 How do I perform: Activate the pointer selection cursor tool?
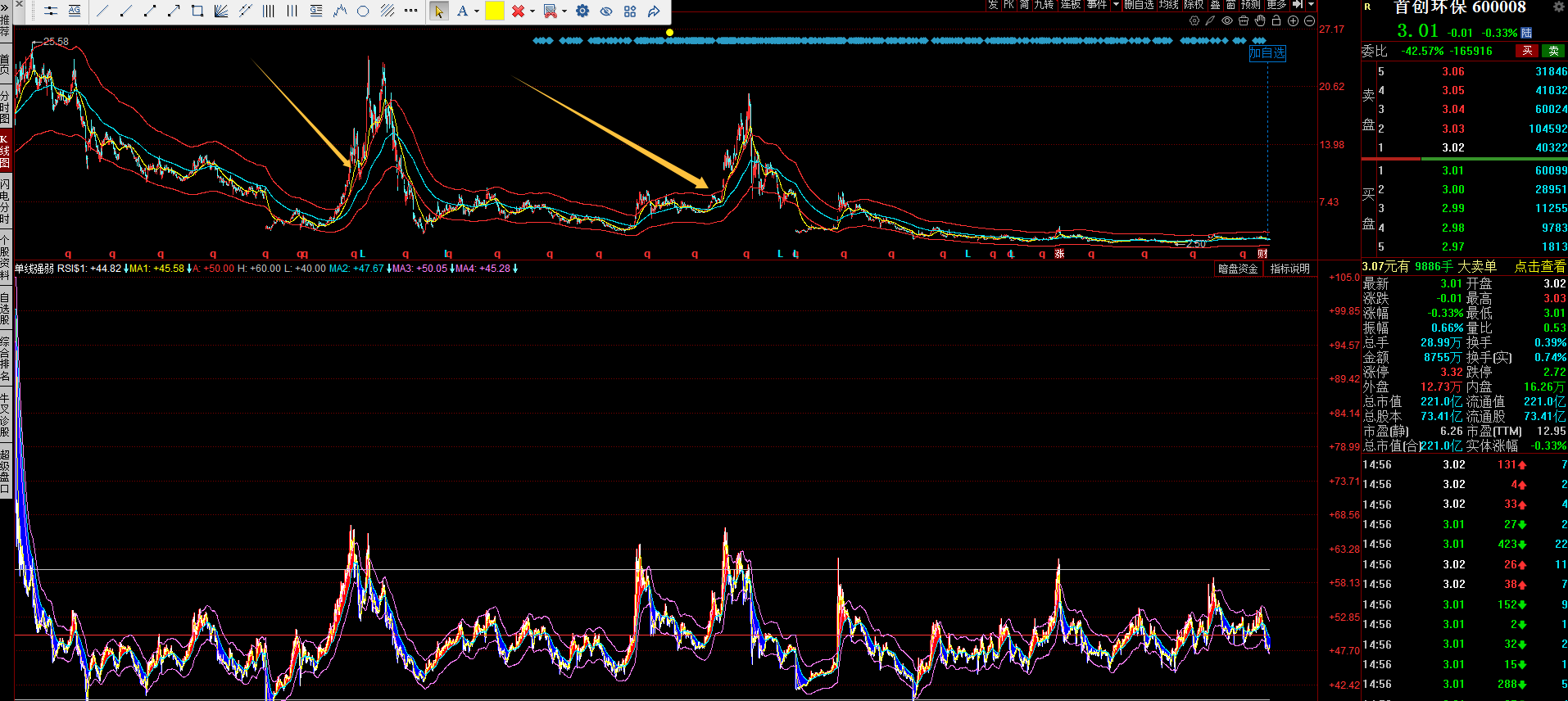(x=438, y=11)
